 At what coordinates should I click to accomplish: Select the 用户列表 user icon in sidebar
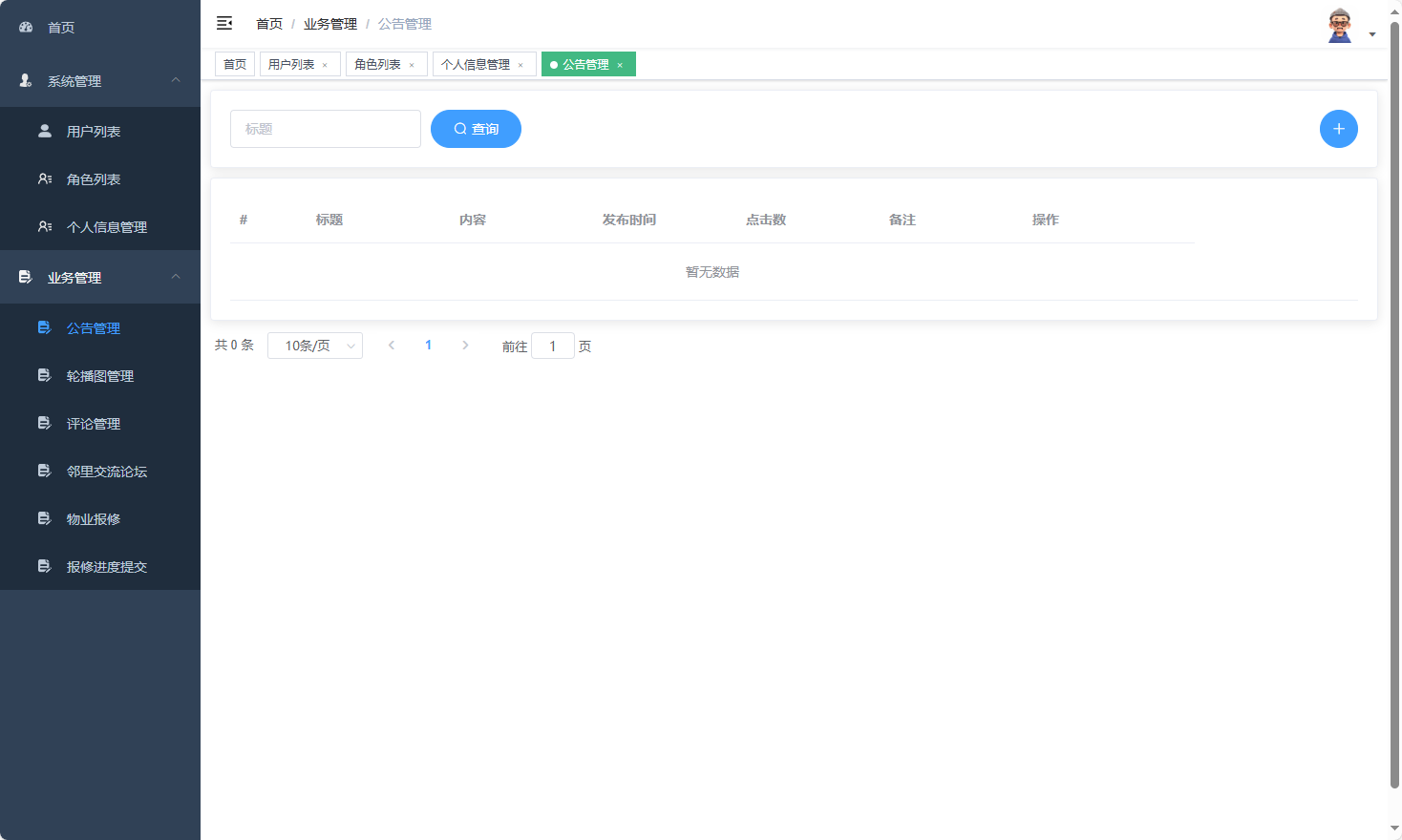(44, 131)
